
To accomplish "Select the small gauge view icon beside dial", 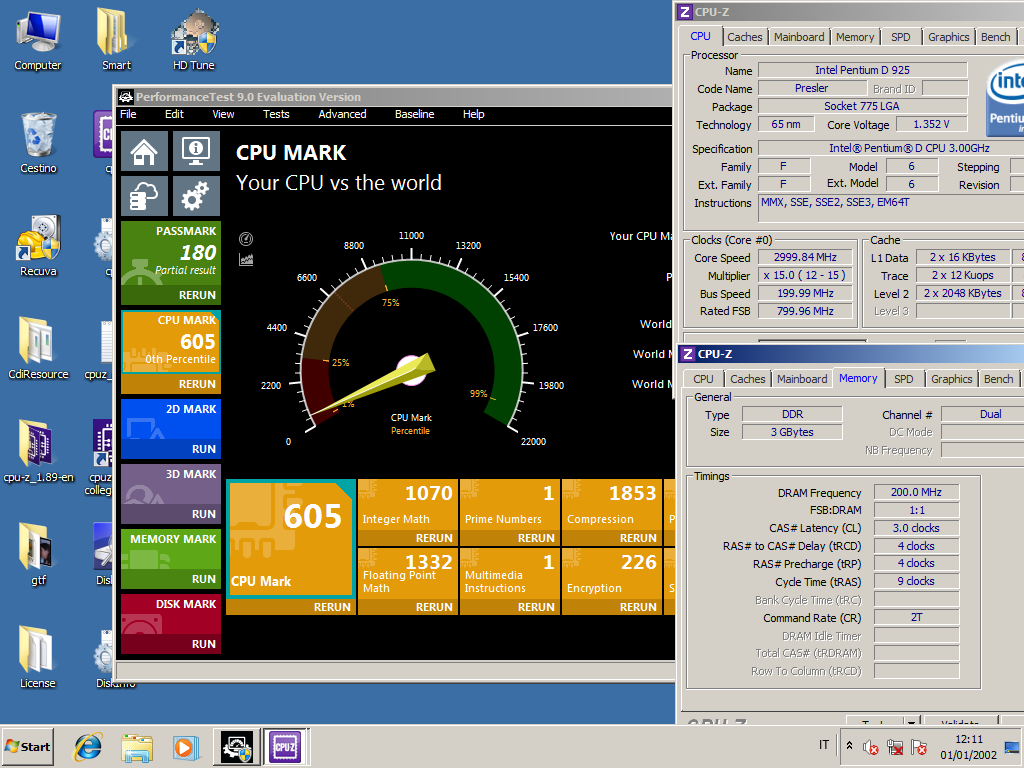I will point(246,239).
